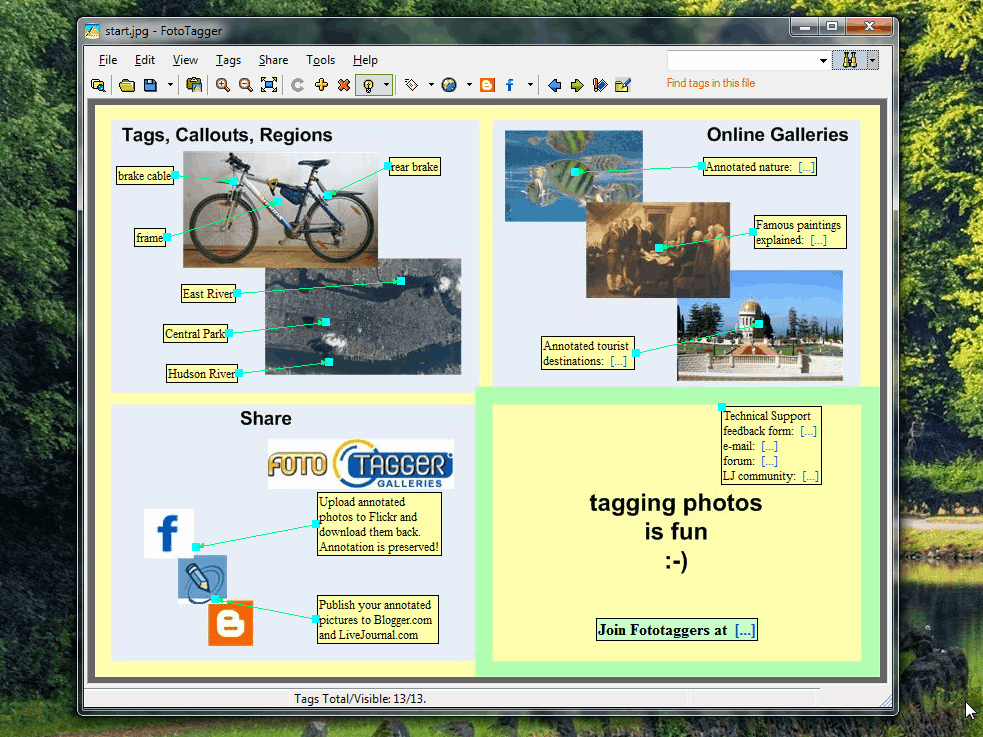The image size is (983, 737).
Task: Click the Manhattan satellite map image
Action: coord(363,318)
